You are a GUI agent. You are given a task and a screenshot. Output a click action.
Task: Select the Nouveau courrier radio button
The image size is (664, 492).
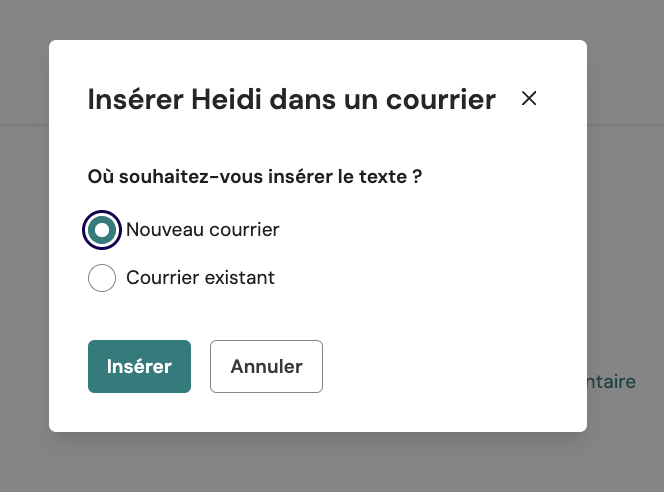coord(102,230)
